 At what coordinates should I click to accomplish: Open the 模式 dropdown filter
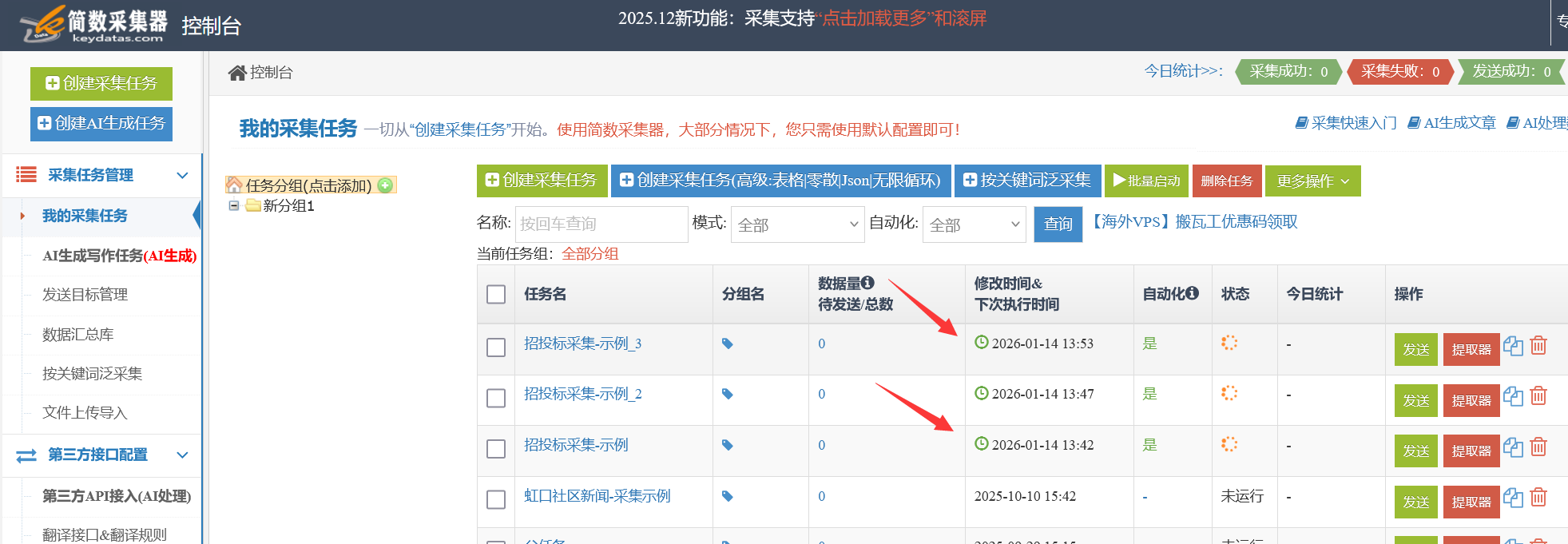click(797, 224)
